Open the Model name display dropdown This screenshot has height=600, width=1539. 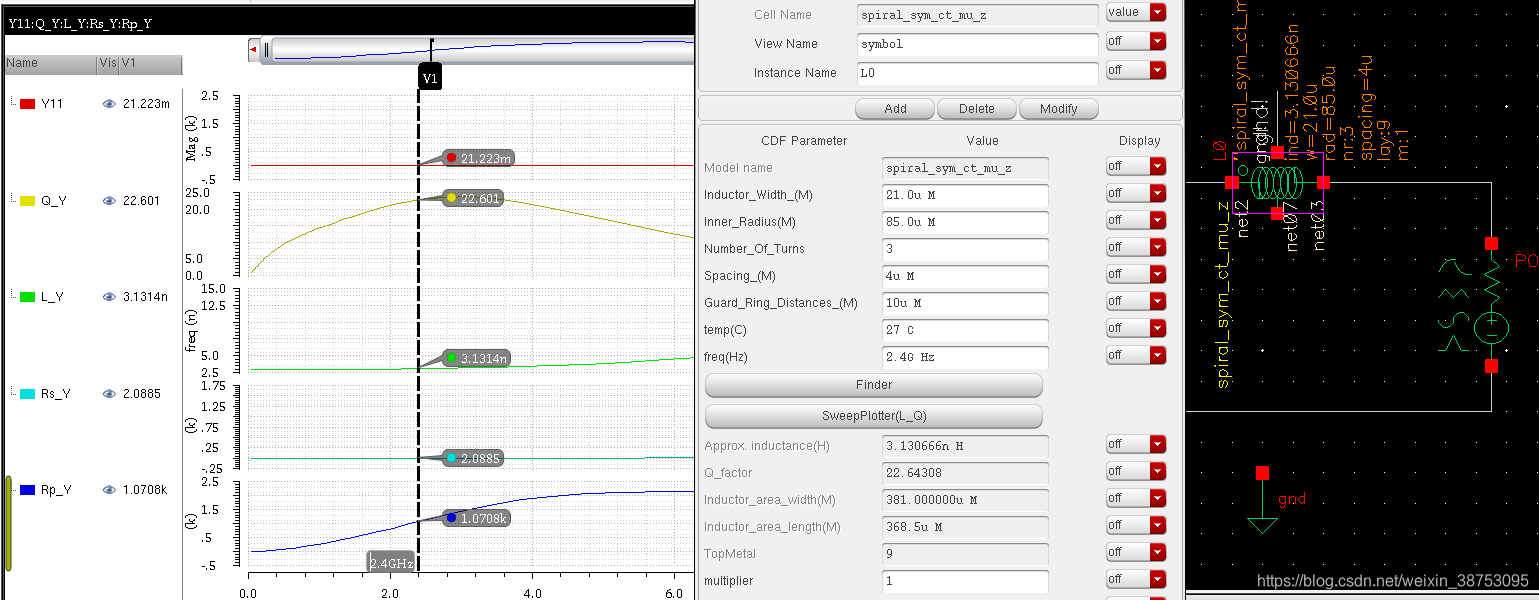click(x=1136, y=166)
